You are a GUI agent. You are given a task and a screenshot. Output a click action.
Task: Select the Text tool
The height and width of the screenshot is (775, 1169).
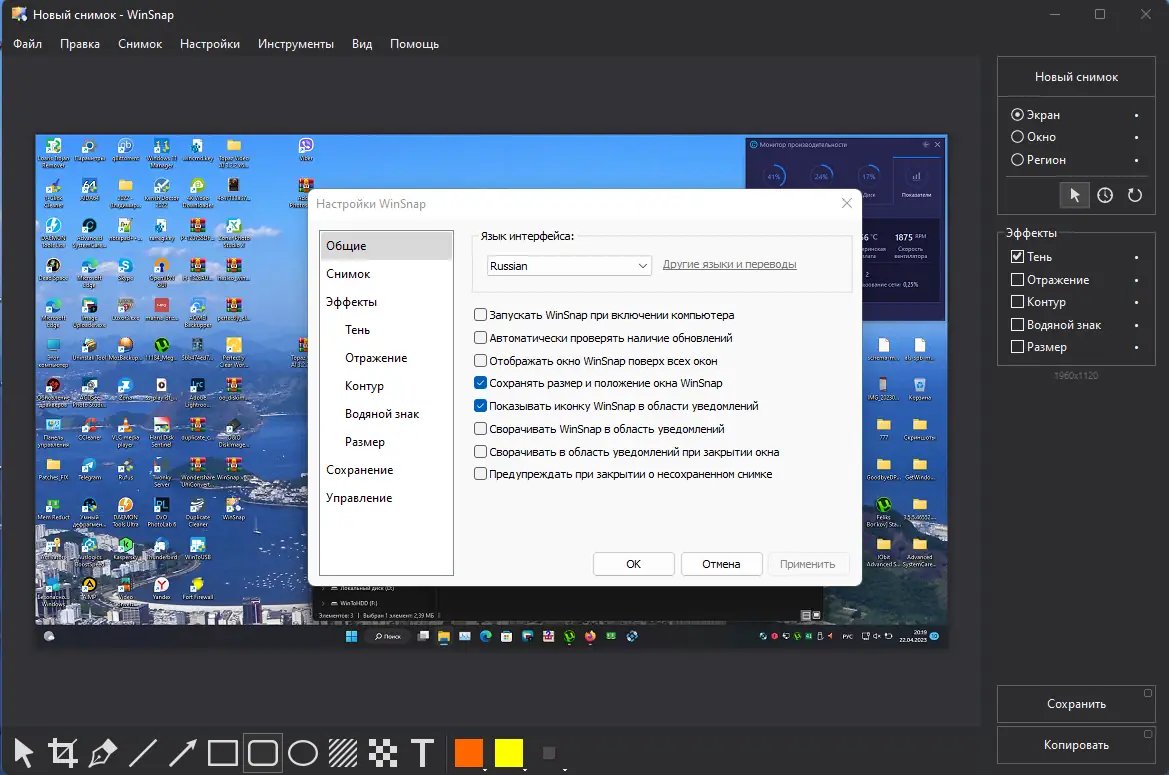pos(423,753)
